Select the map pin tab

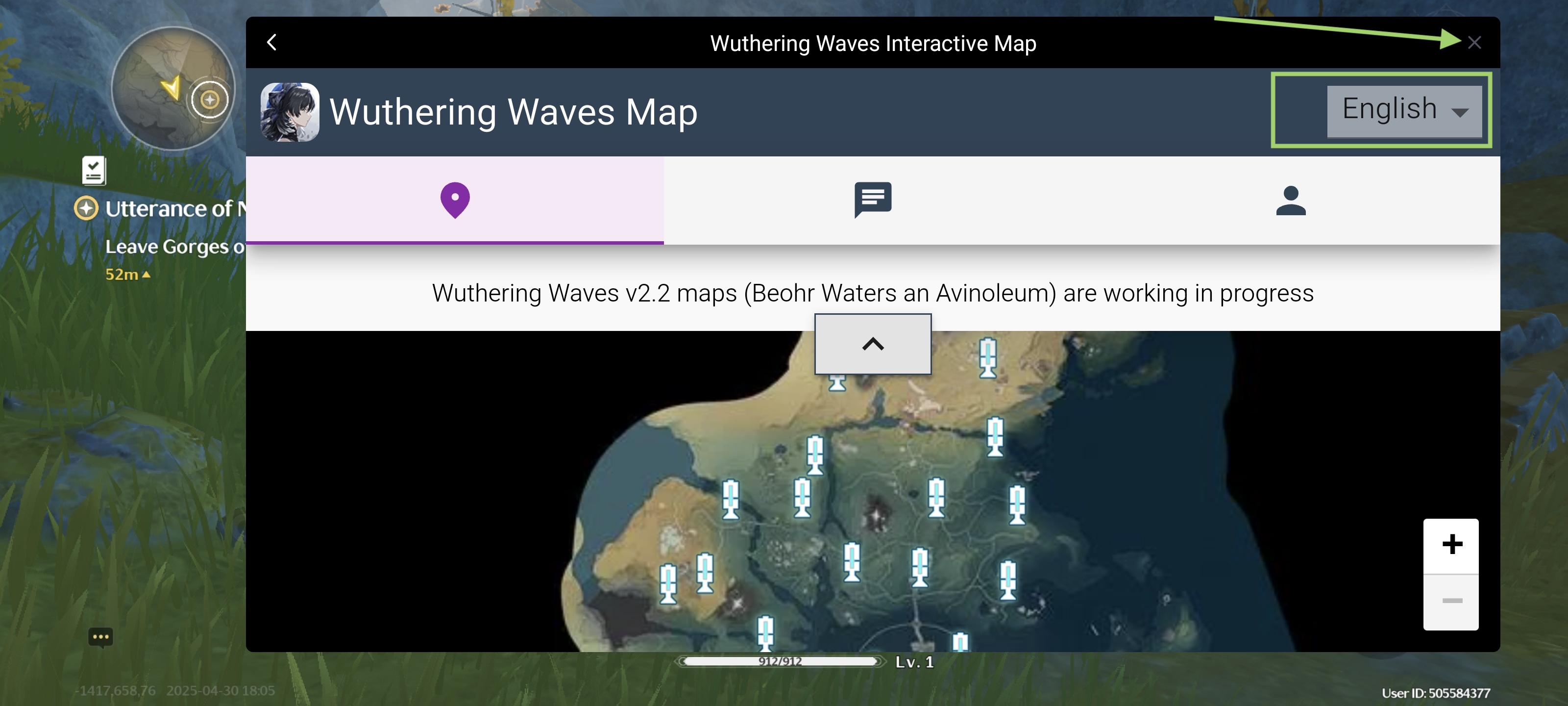(455, 200)
